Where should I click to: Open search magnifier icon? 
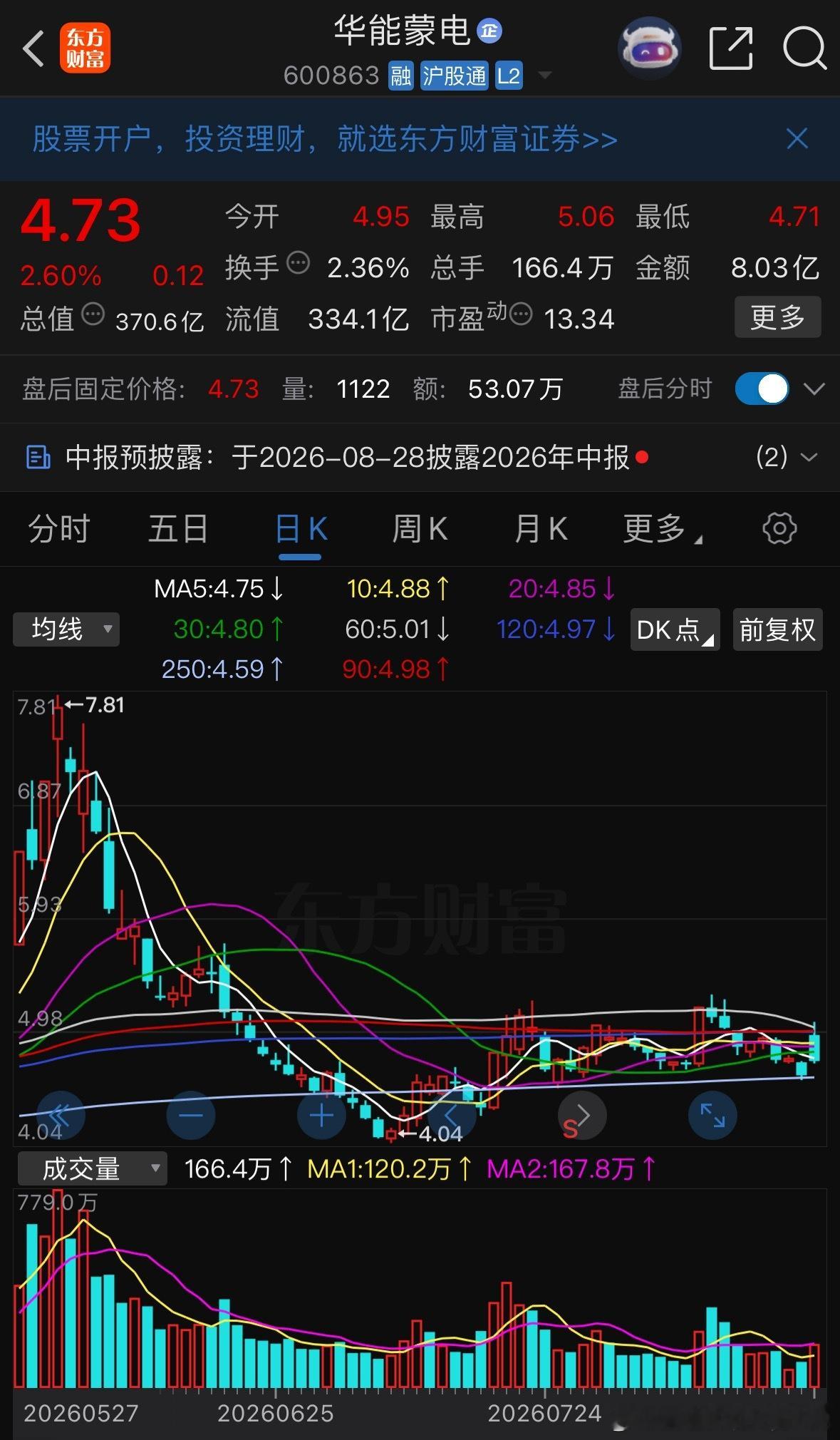(x=804, y=48)
